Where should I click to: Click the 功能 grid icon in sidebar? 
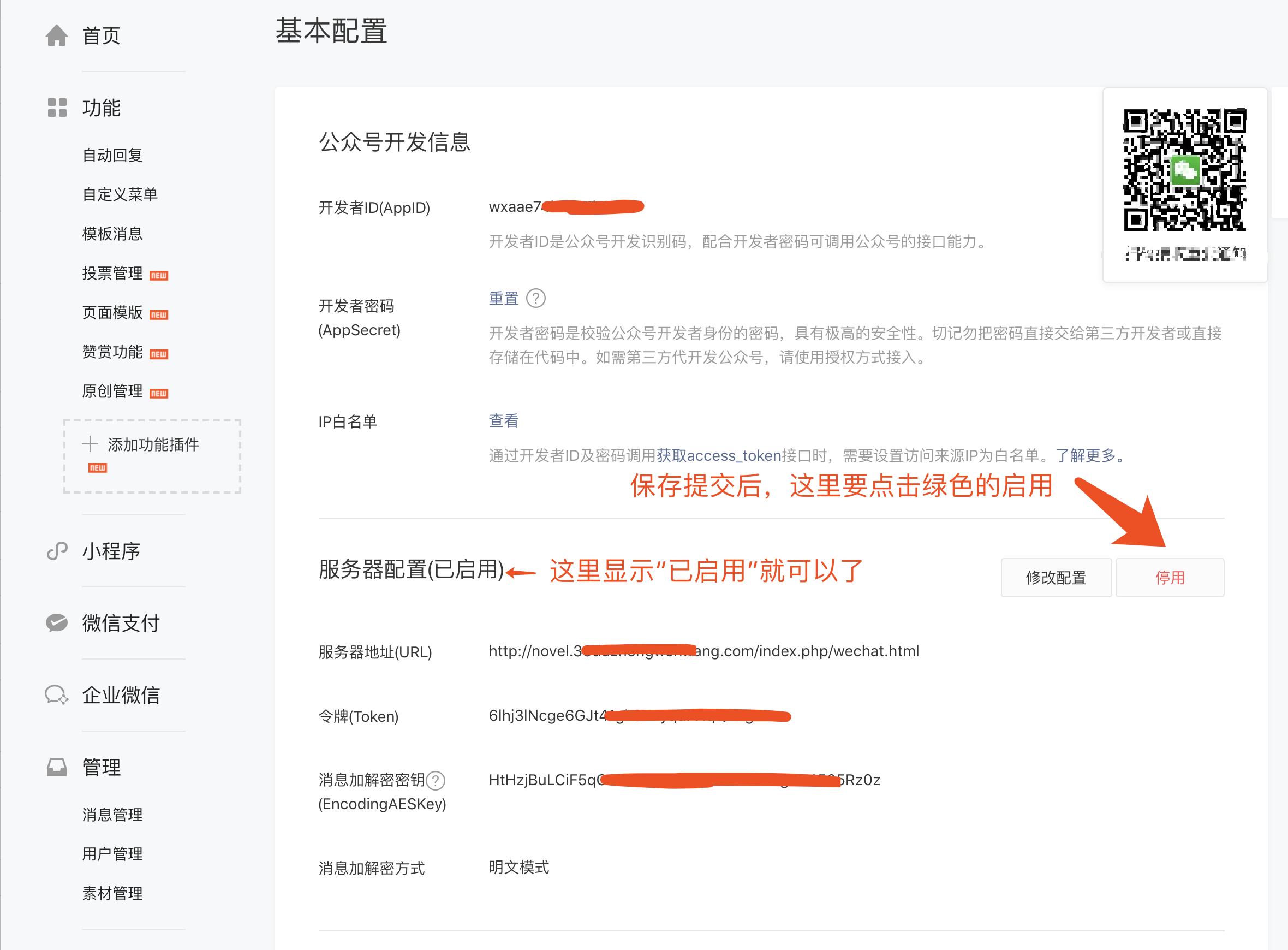tap(56, 108)
